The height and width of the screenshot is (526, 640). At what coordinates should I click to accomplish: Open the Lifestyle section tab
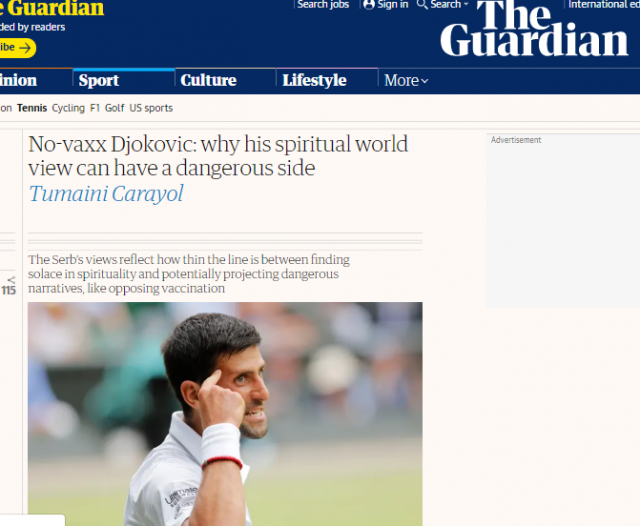point(314,80)
